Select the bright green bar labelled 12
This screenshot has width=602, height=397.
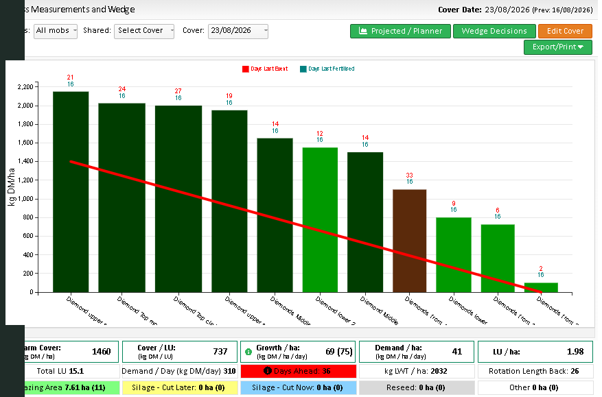point(320,220)
